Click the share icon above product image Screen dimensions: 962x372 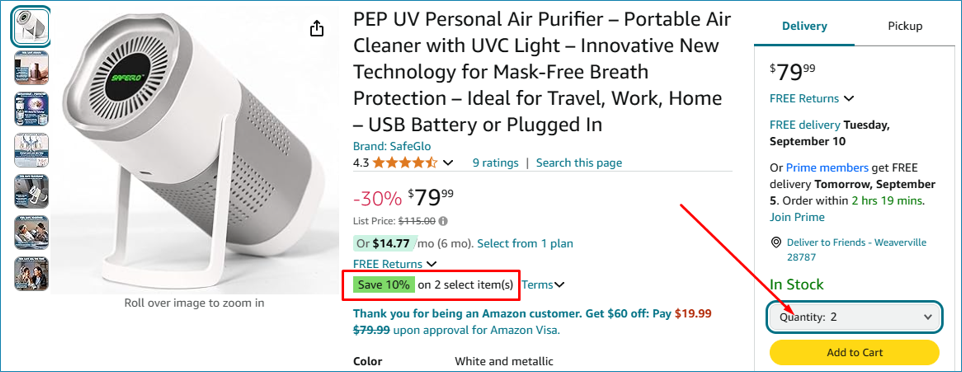pos(317,28)
